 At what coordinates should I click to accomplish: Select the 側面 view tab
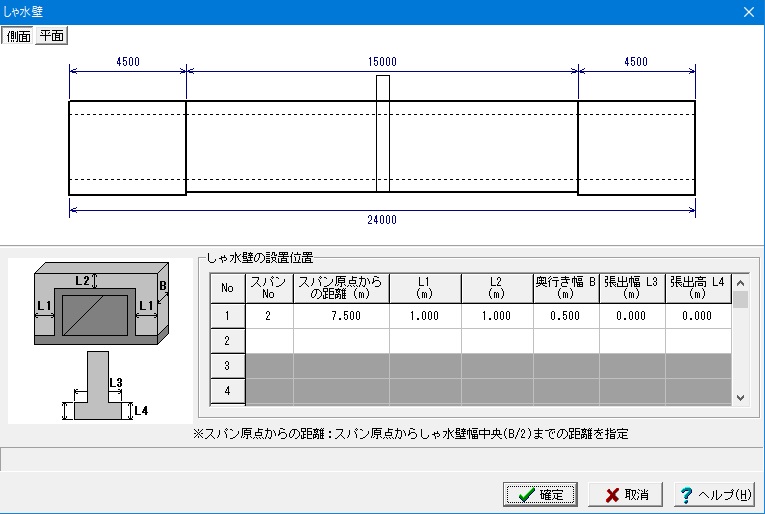[x=18, y=36]
